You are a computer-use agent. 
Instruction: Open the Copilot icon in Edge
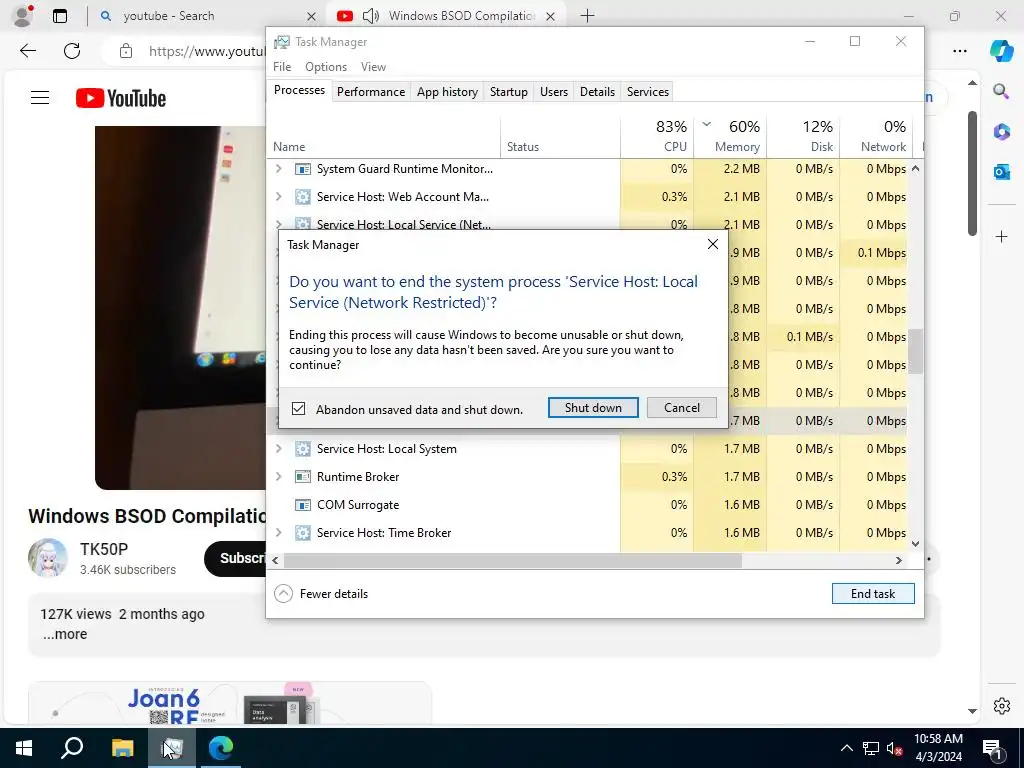click(1001, 50)
